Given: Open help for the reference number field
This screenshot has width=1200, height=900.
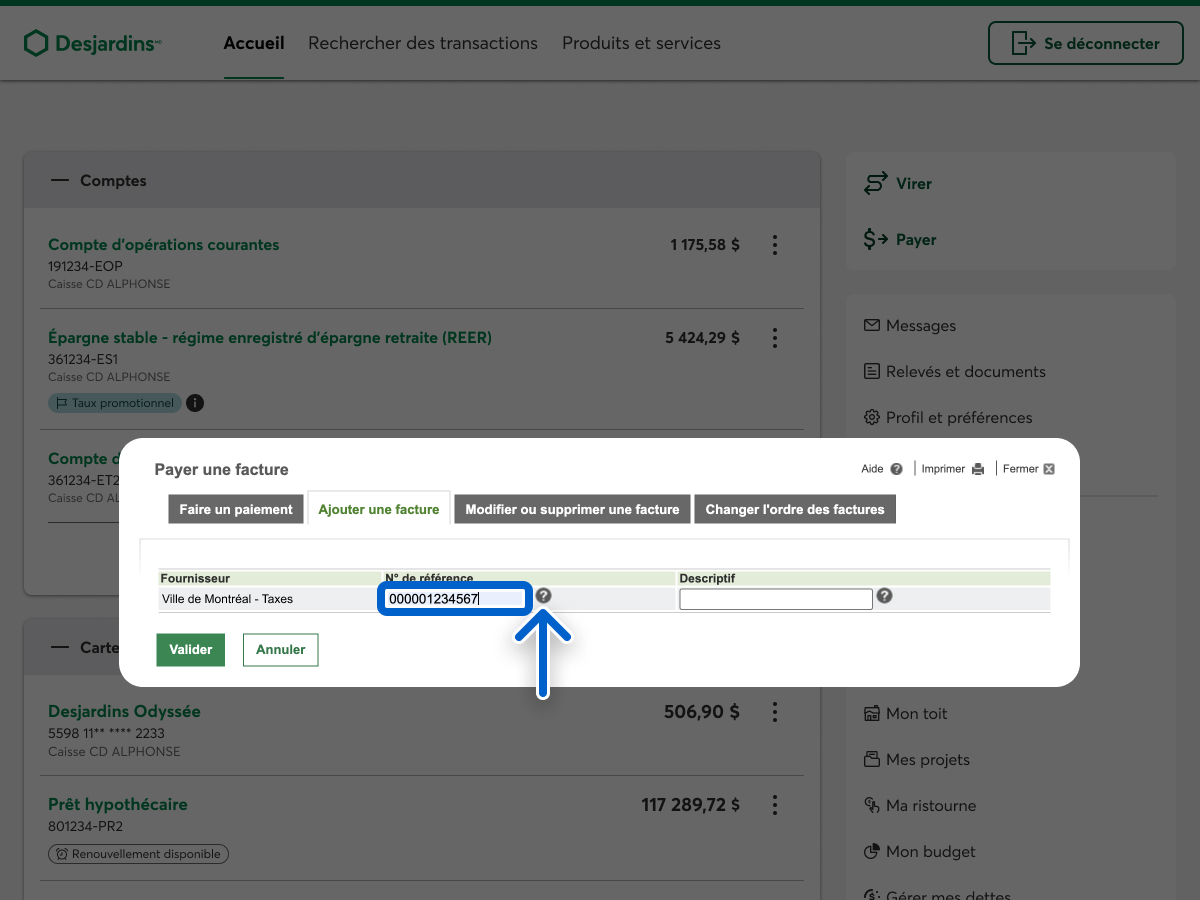Looking at the screenshot, I should (x=543, y=596).
